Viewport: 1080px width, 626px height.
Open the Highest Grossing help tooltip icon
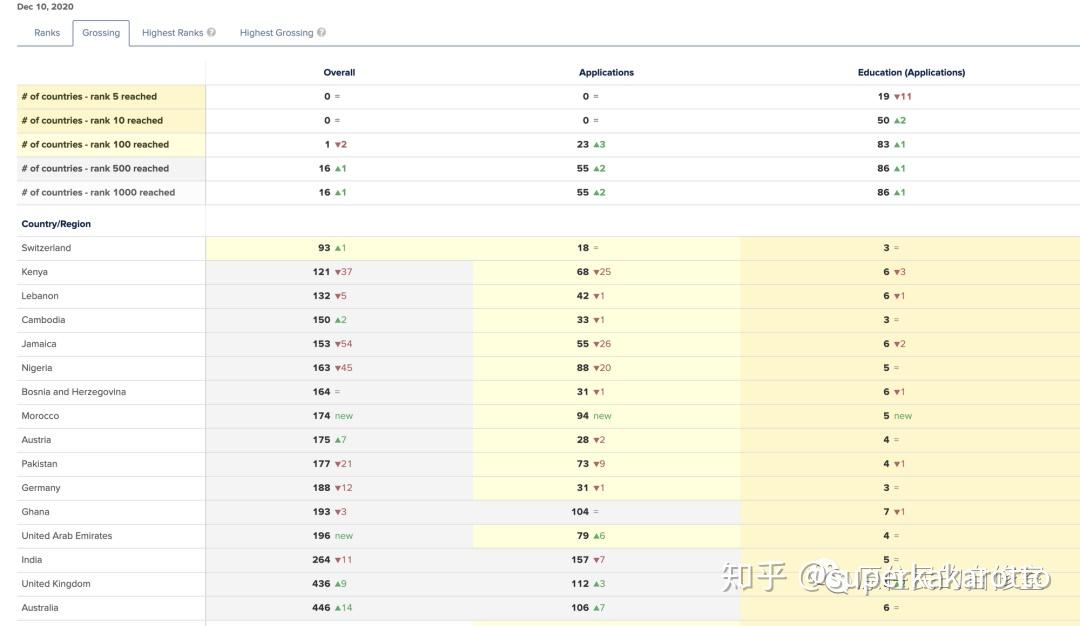click(x=321, y=32)
